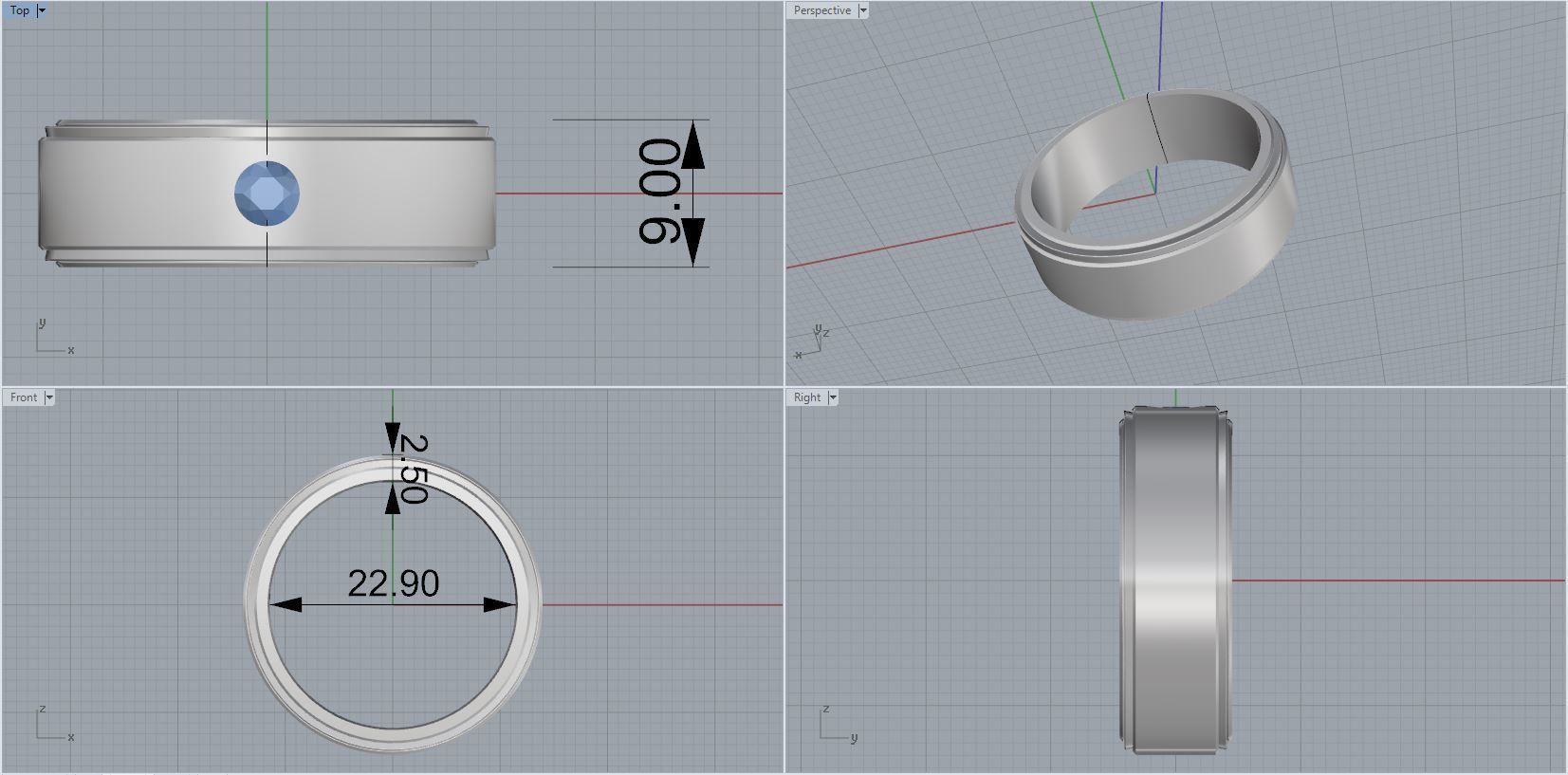This screenshot has width=1568, height=775.
Task: Select the 9.00 dimension text
Action: click(x=659, y=192)
